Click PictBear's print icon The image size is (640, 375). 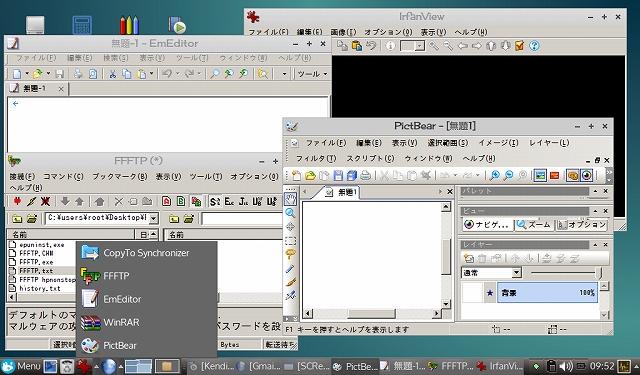(x=366, y=175)
